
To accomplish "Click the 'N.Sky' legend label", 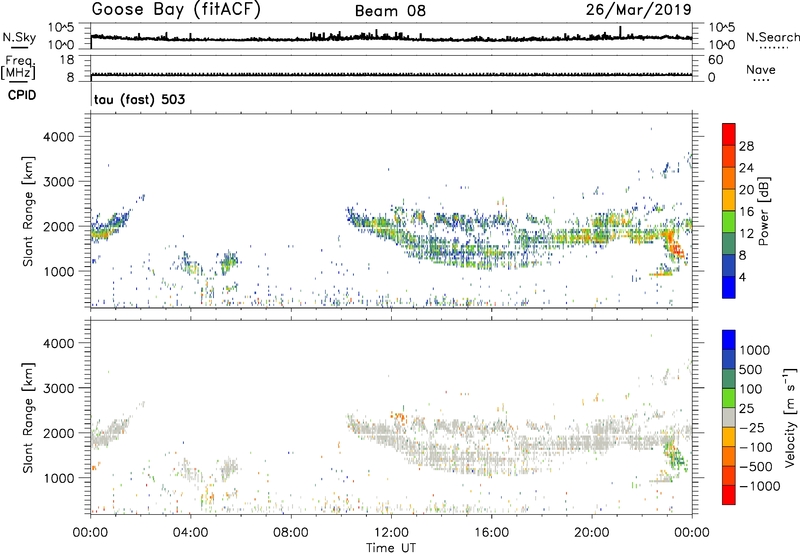I will point(19,37).
